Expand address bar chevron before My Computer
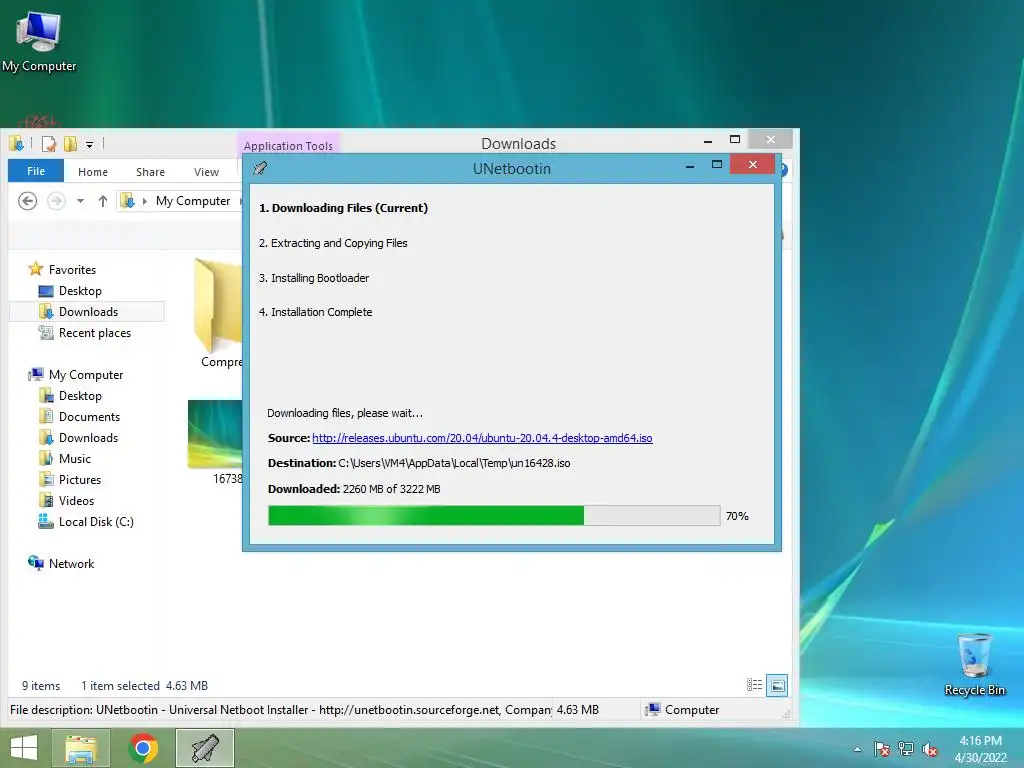Viewport: 1024px width, 768px height. click(145, 201)
